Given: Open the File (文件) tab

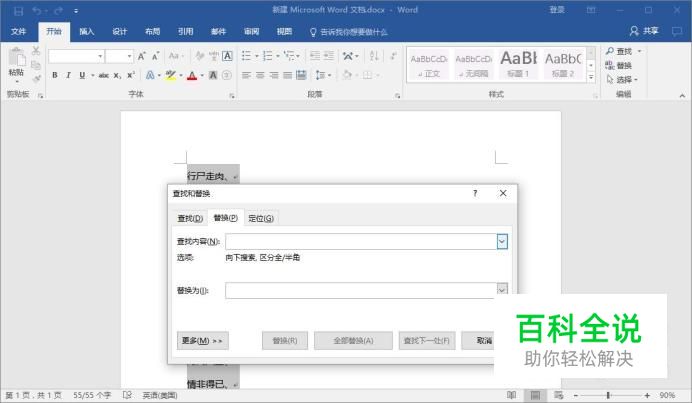Looking at the screenshot, I should pos(19,31).
